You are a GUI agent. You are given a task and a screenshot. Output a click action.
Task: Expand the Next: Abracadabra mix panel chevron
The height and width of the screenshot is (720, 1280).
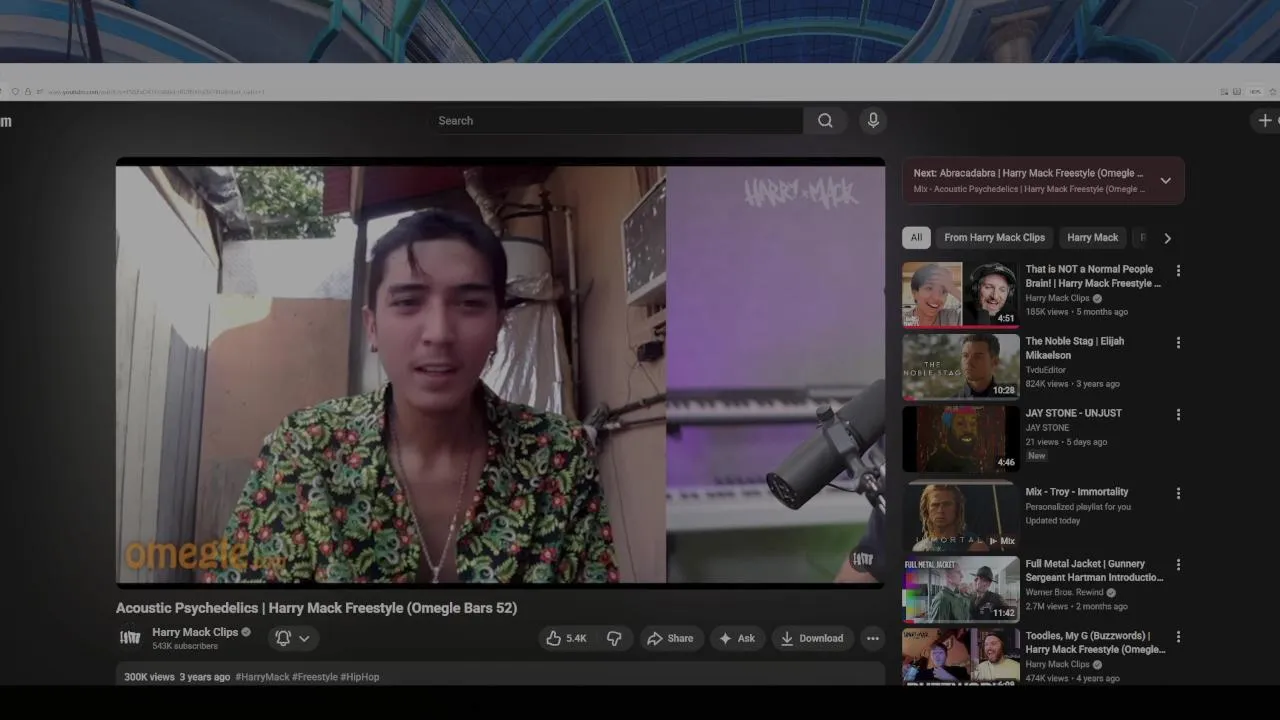(x=1165, y=181)
